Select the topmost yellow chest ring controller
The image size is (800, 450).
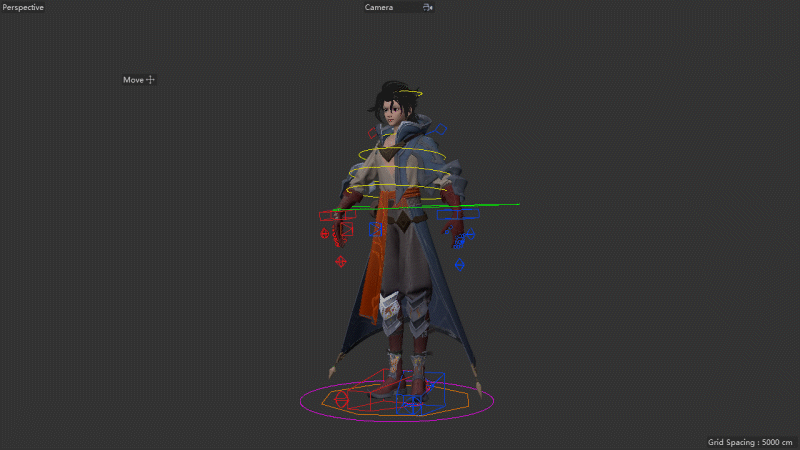402,155
